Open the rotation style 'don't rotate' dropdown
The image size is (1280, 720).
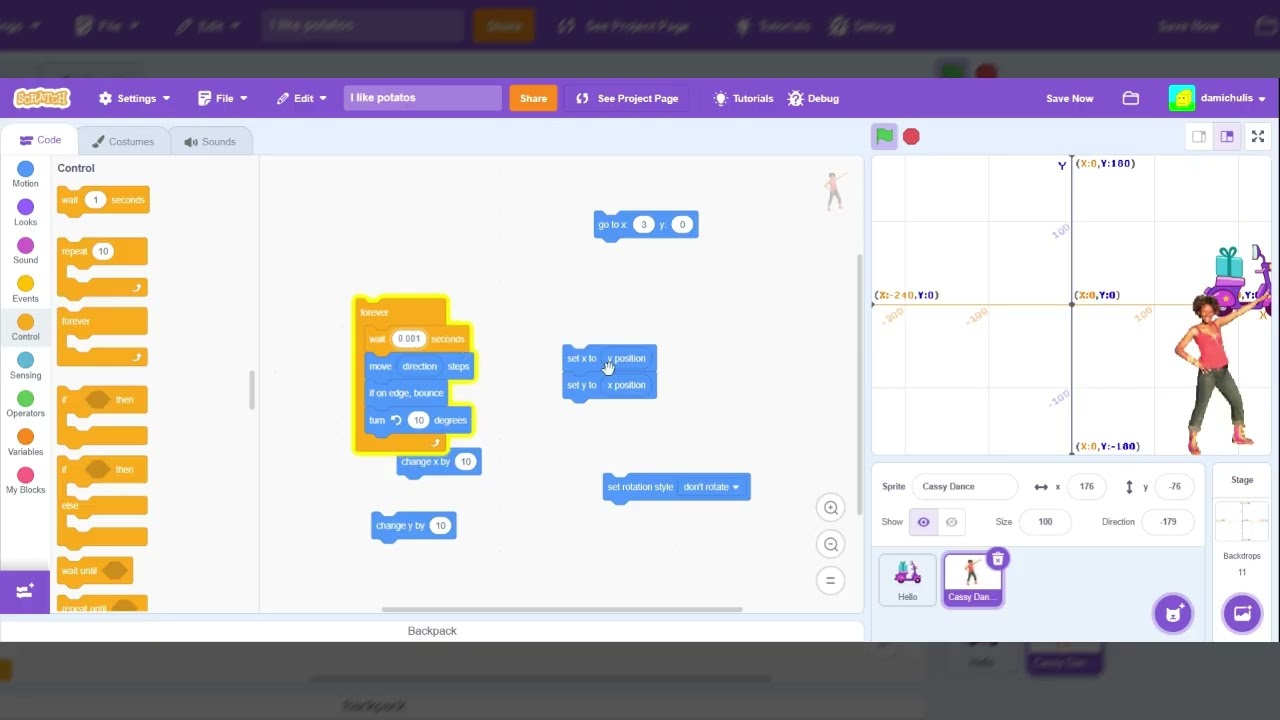click(x=711, y=487)
